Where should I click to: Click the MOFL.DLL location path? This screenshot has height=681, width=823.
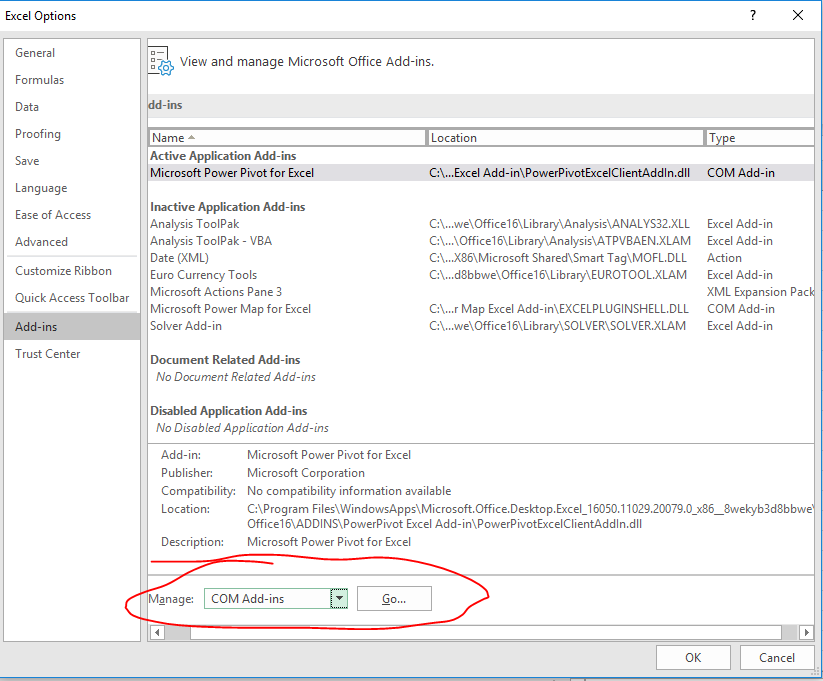[558, 258]
